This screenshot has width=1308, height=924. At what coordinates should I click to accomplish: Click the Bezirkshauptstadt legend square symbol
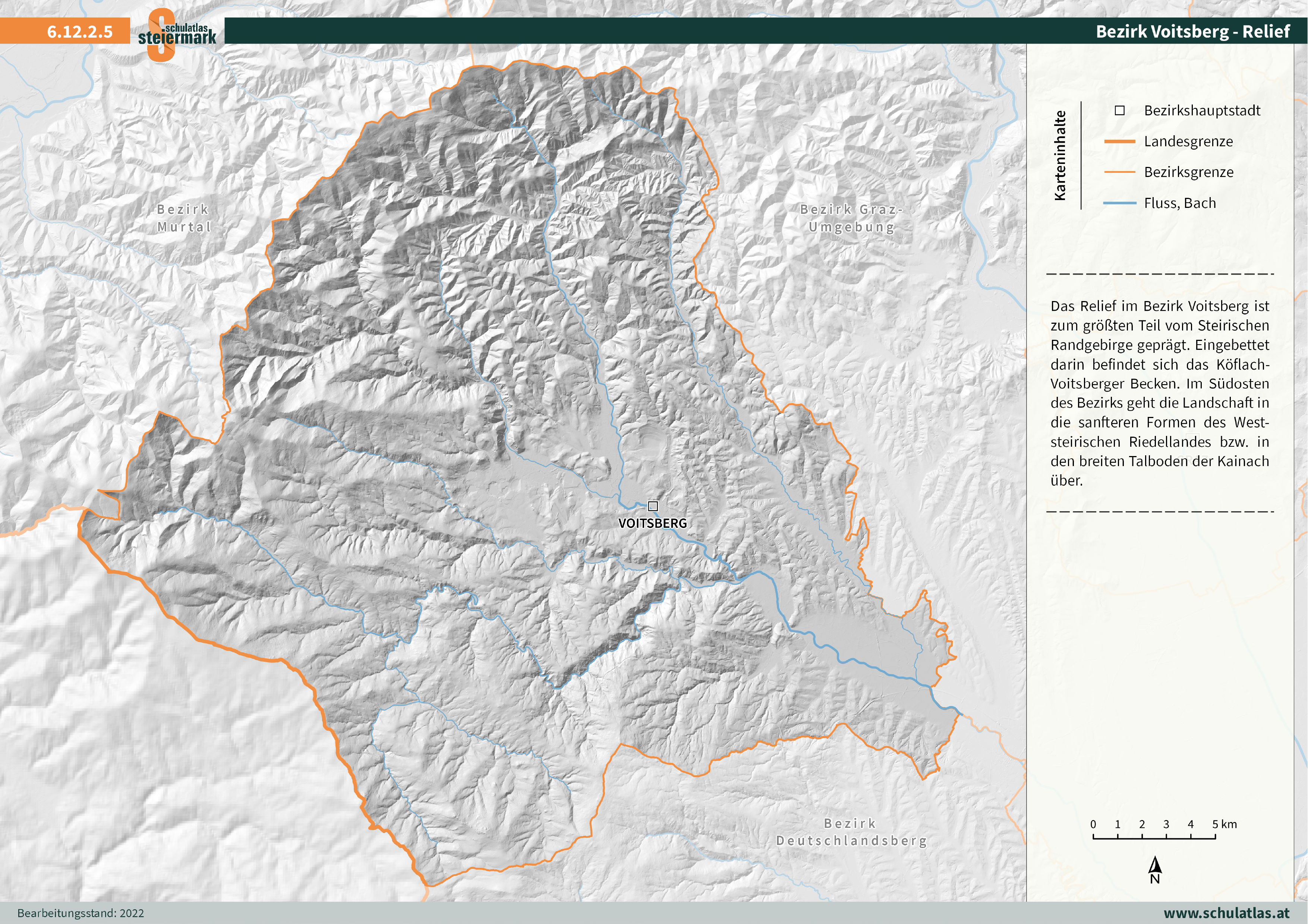[1119, 110]
